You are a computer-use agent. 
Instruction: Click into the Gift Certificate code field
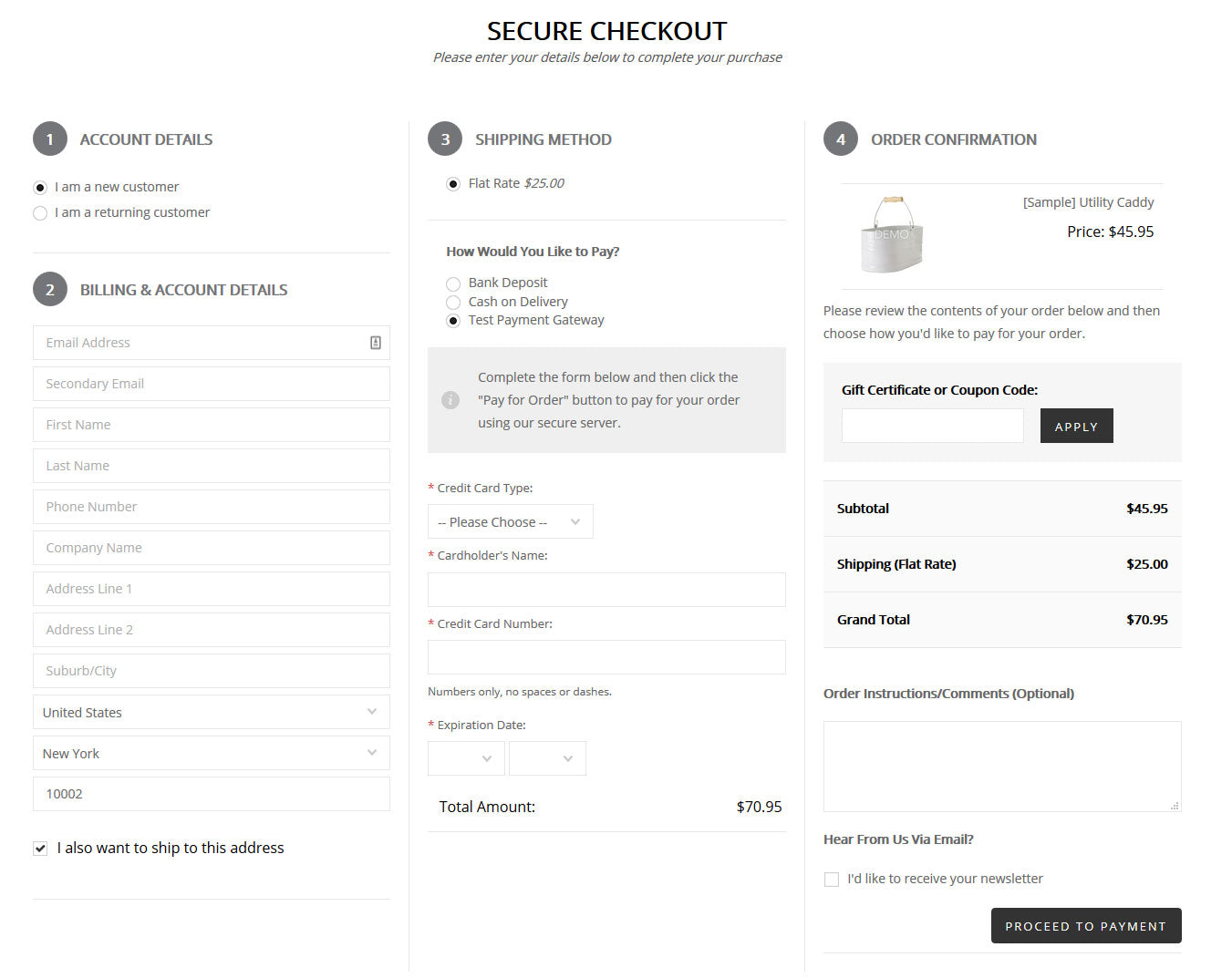[932, 426]
